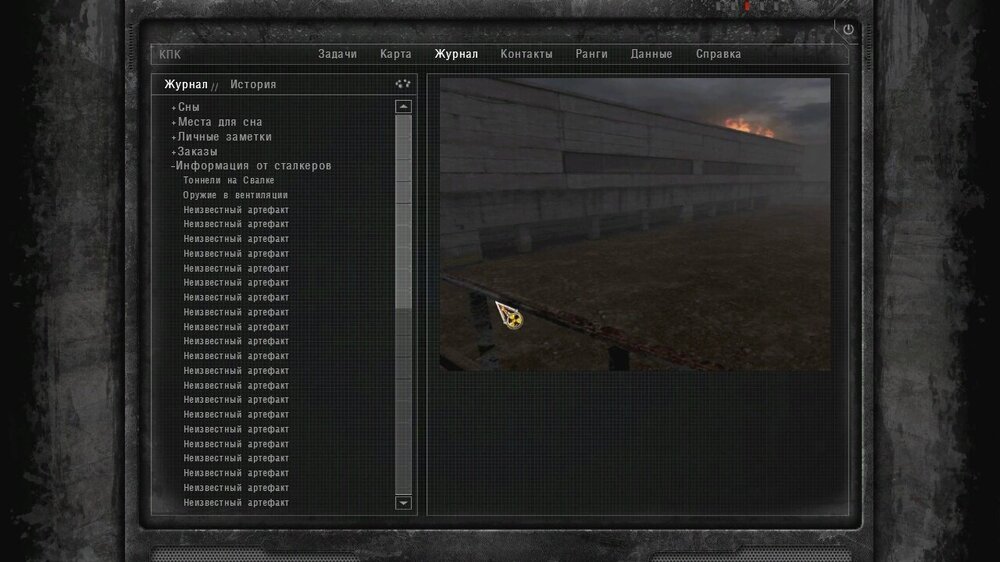Expand the Личные заметки category

(x=221, y=137)
